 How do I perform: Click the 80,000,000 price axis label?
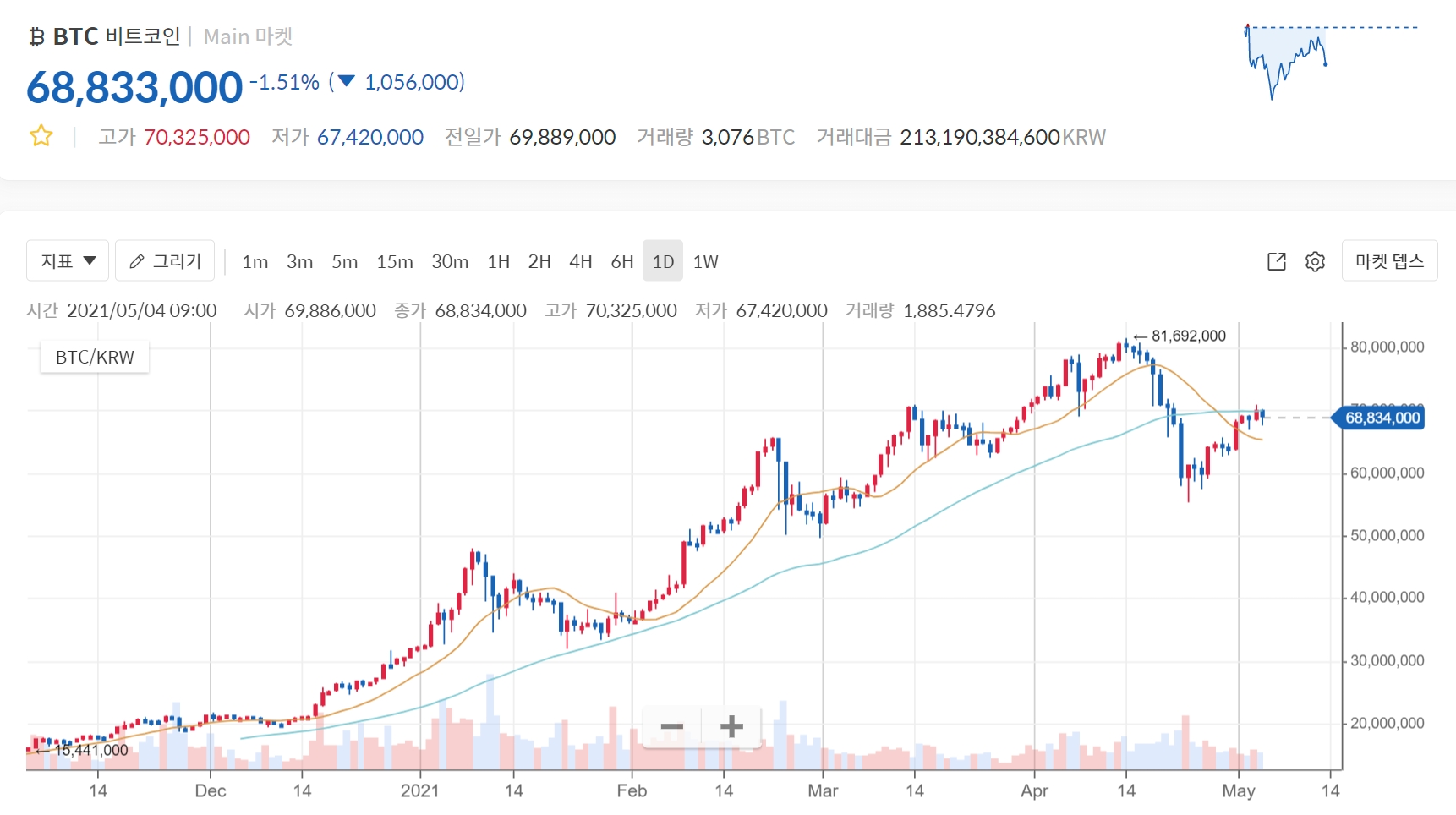pyautogui.click(x=1388, y=347)
